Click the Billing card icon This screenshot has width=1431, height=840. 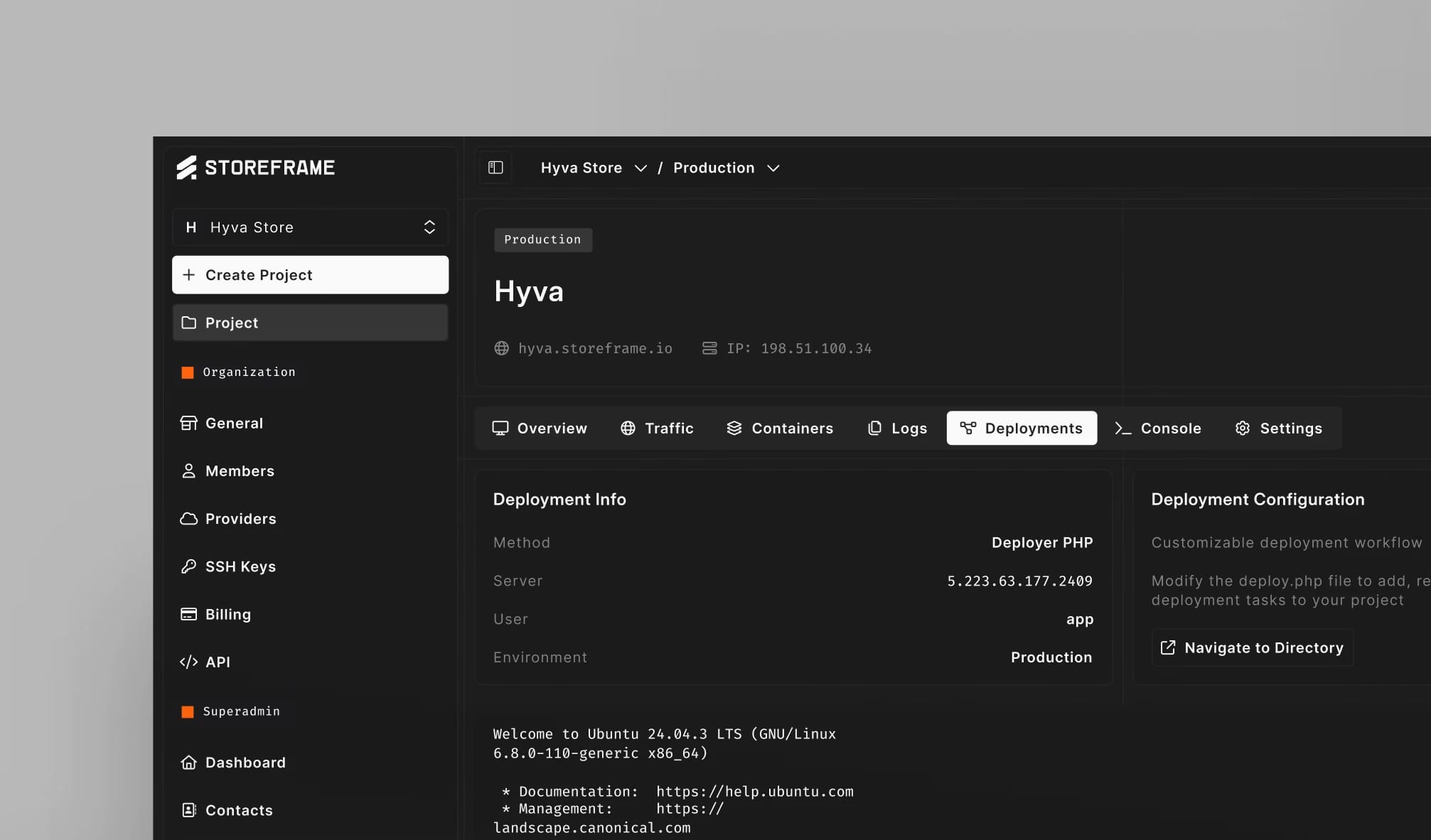coord(188,614)
